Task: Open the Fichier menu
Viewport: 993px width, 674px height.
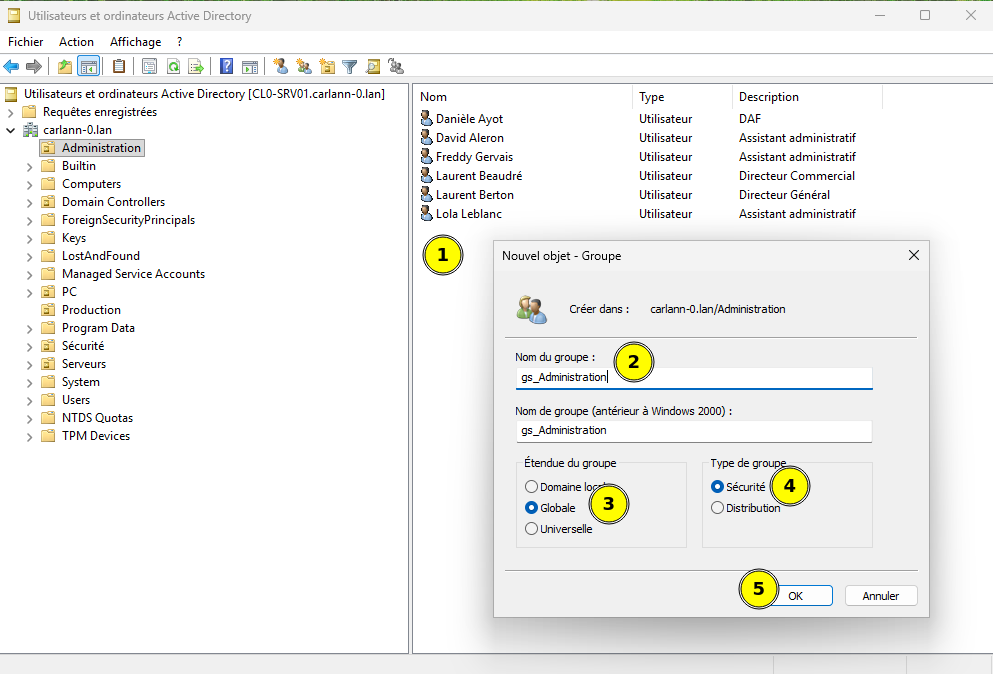Action: pyautogui.click(x=26, y=42)
